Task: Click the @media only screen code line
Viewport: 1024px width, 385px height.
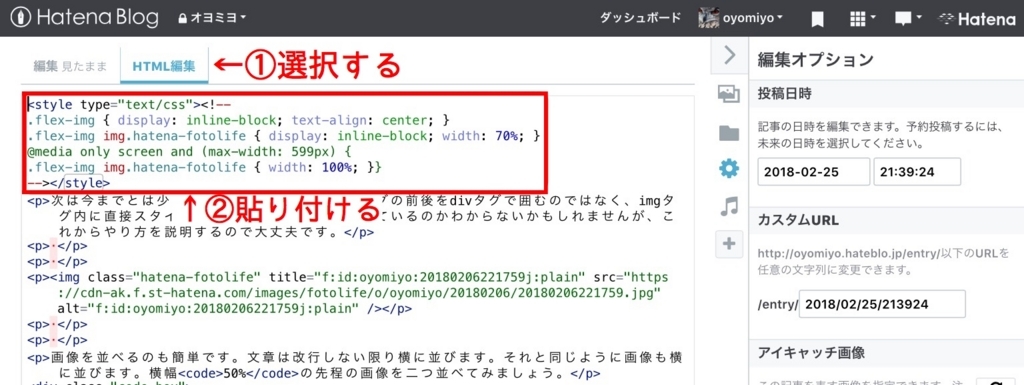Action: (188, 151)
